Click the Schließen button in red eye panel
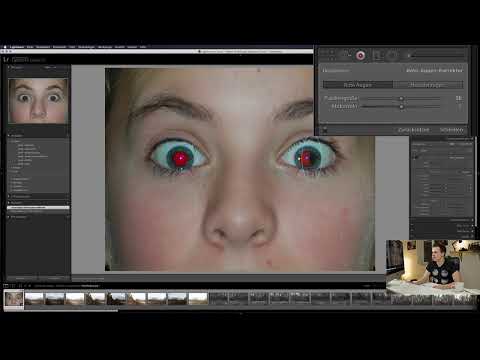This screenshot has width=480, height=360. tap(452, 130)
